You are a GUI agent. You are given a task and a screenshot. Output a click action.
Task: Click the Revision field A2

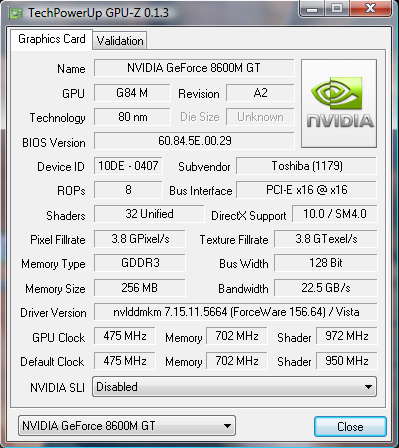point(260,93)
